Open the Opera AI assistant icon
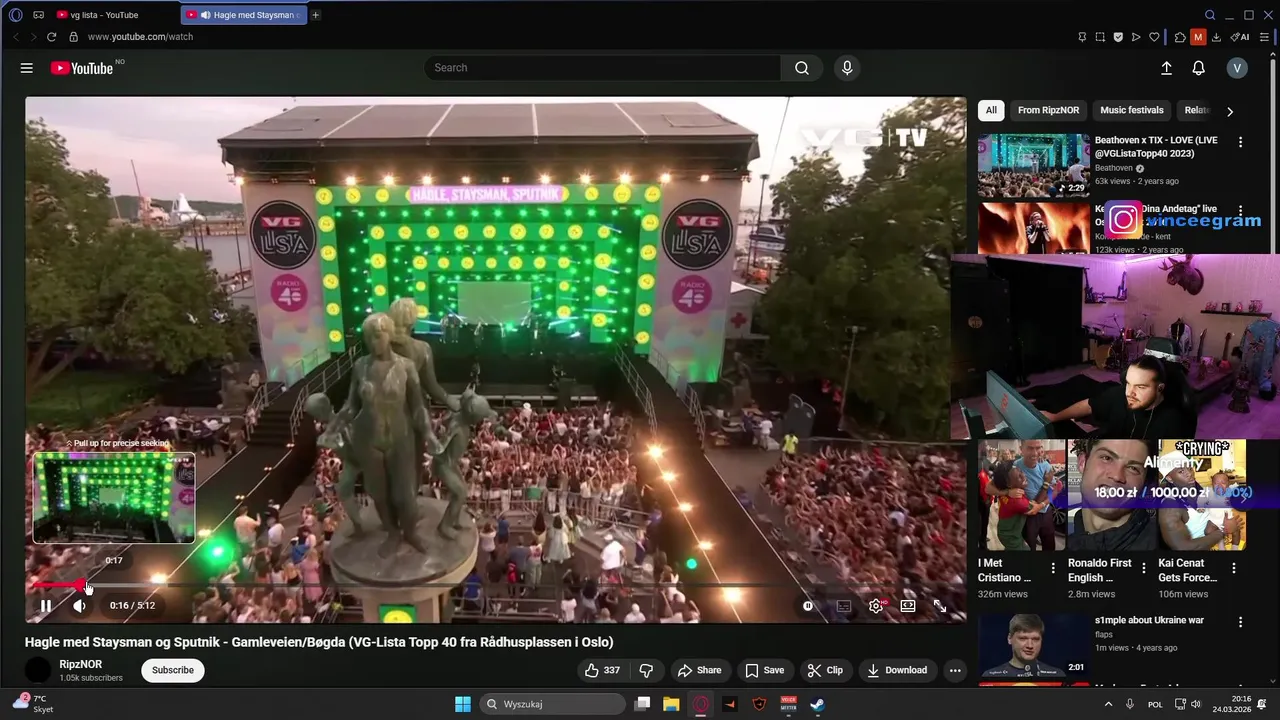1280x720 pixels. coord(1240,37)
